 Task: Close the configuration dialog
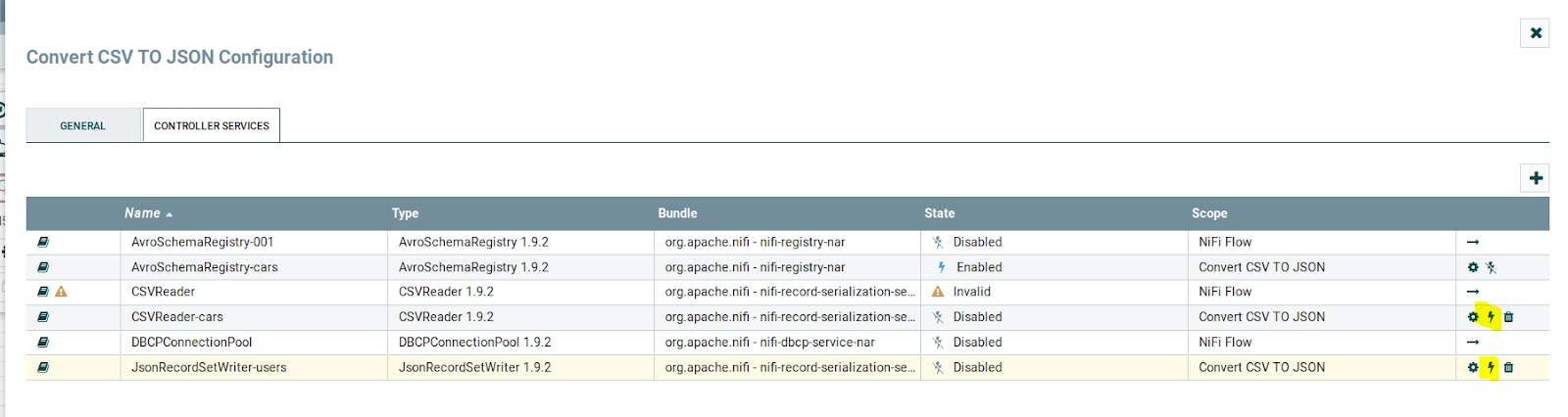(x=1535, y=33)
